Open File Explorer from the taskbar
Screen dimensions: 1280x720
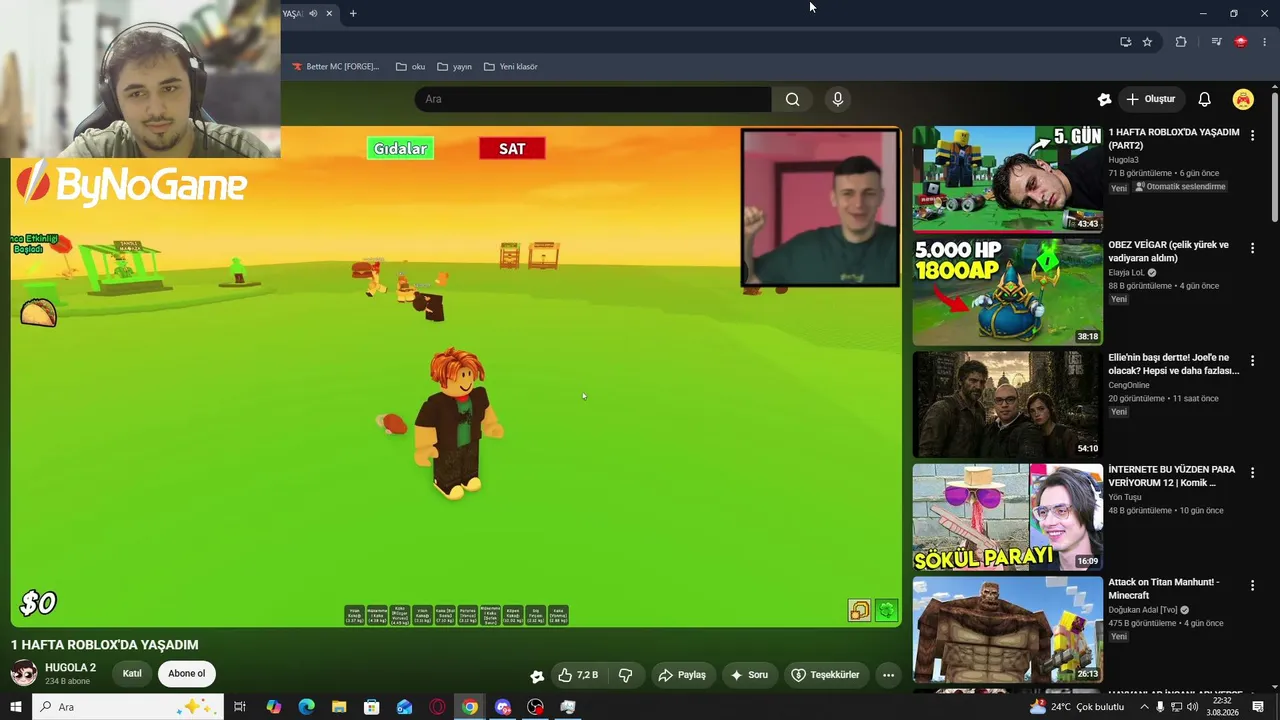click(339, 707)
